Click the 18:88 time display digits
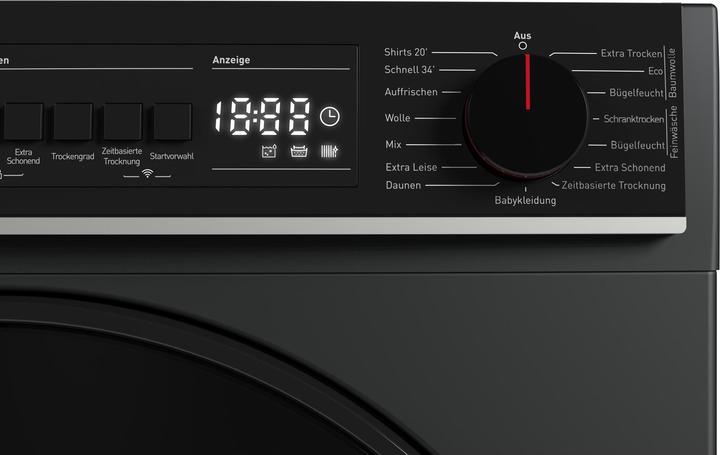The height and width of the screenshot is (455, 720). 262,116
